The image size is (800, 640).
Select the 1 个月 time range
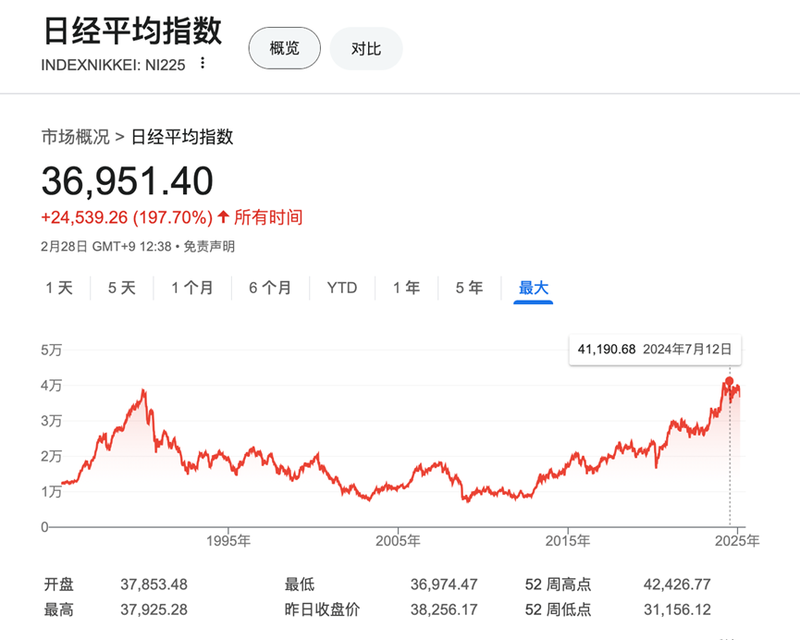pyautogui.click(x=192, y=288)
